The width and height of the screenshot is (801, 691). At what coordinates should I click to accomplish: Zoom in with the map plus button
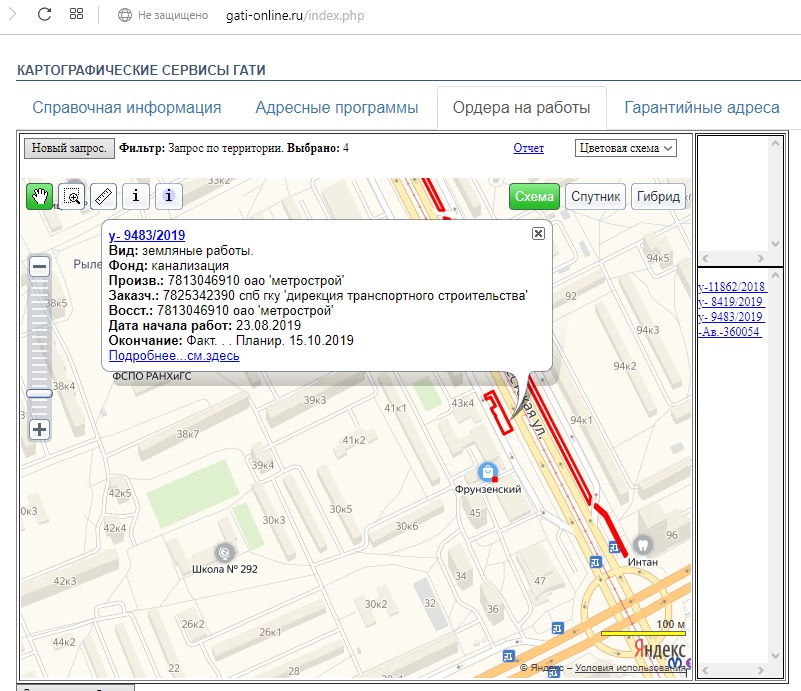[x=39, y=430]
